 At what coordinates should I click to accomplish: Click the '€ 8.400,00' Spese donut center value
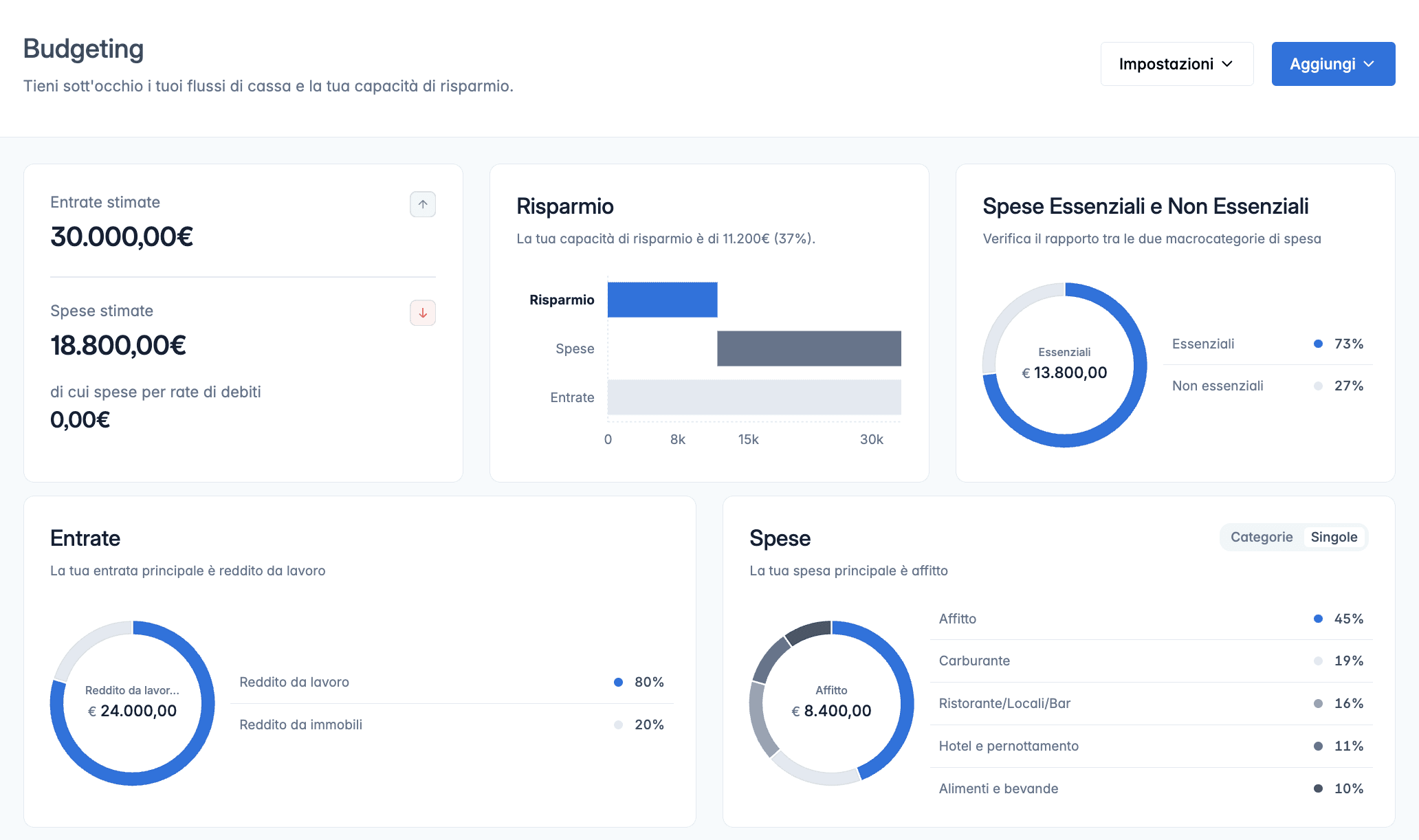[831, 711]
